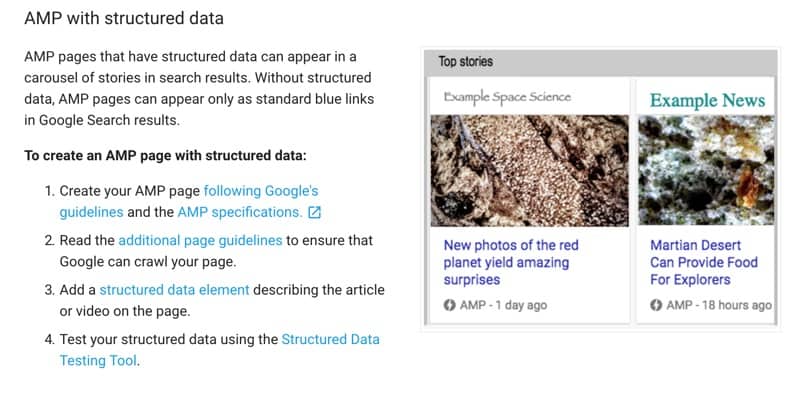The width and height of the screenshot is (800, 393).
Task: Click the 'Top stories' carousel header
Action: coord(601,62)
